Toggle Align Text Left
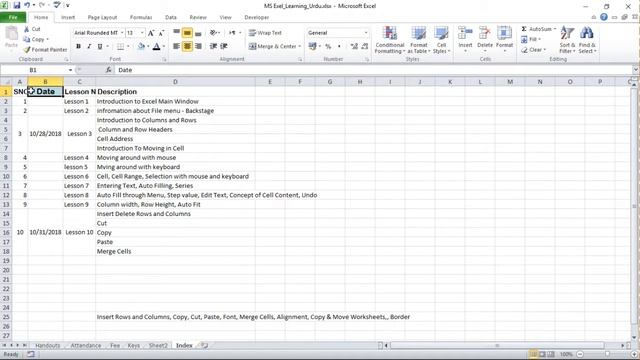Screen dimensions: 640x360 tap(176, 46)
